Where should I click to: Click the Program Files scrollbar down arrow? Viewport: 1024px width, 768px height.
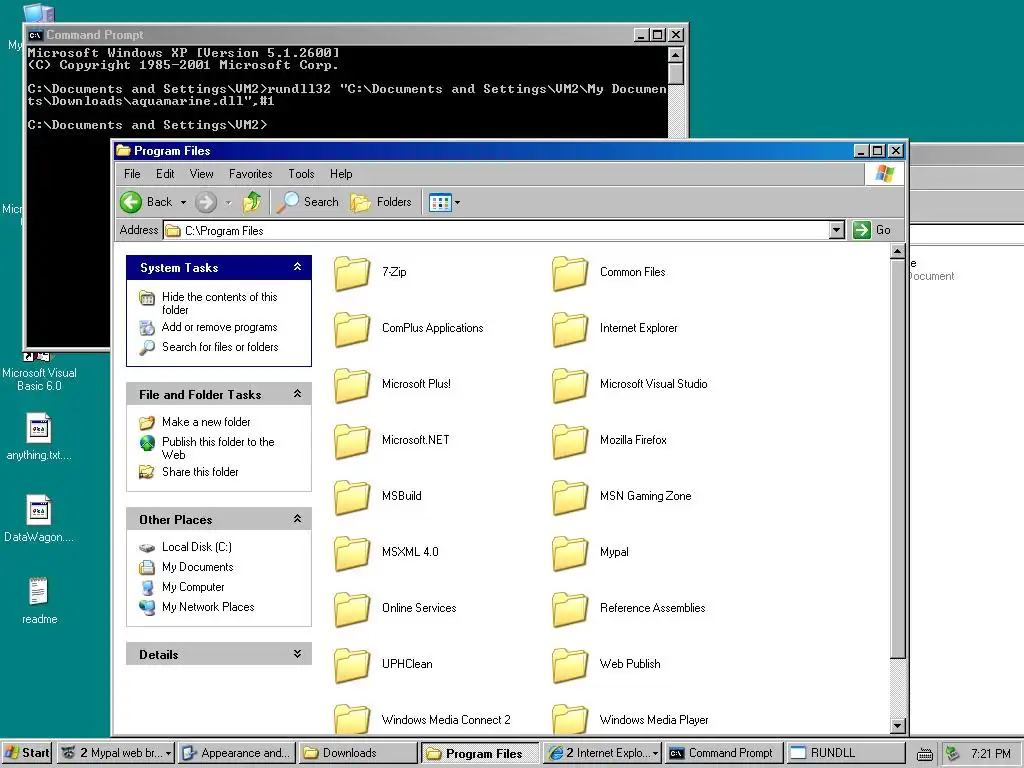pos(897,725)
